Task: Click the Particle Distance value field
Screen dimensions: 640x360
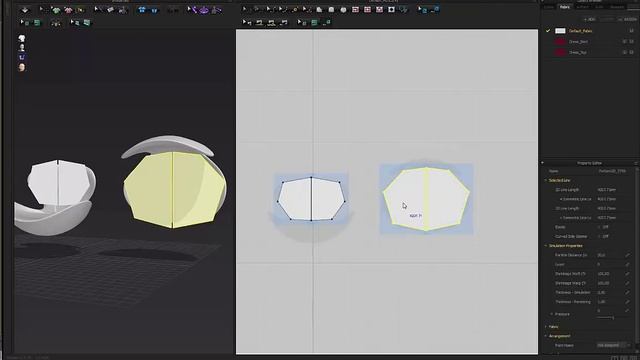Action: [609, 255]
